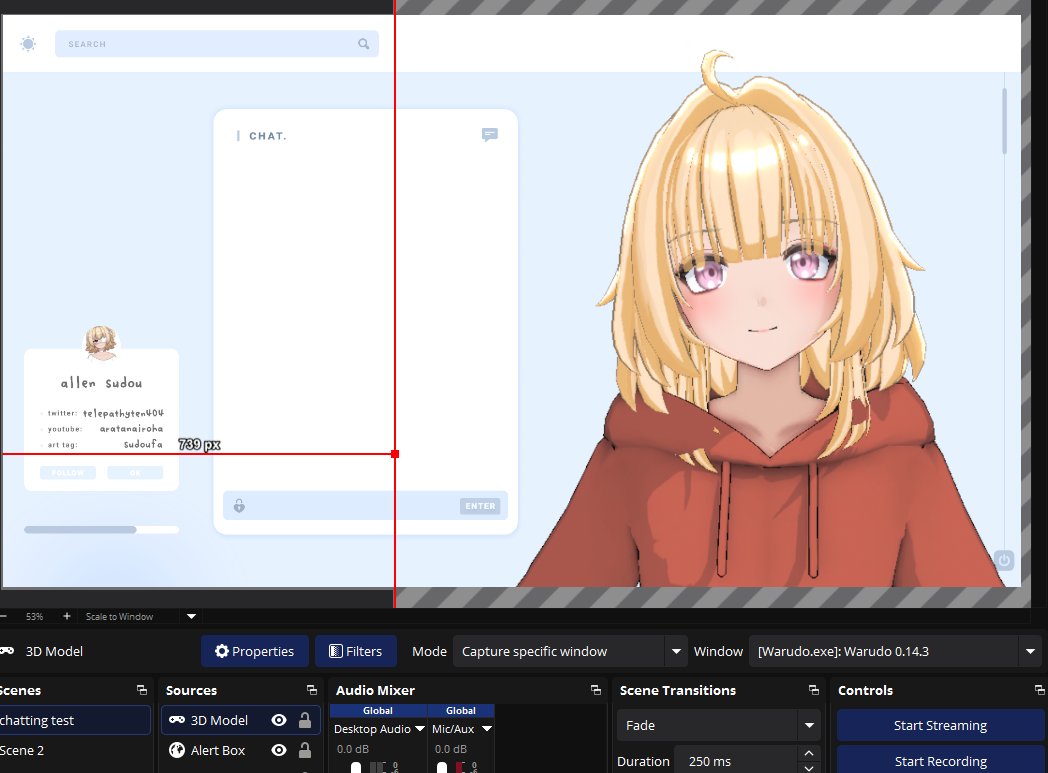Click the sun theme icon in preview
1048x773 pixels.
[x=28, y=44]
